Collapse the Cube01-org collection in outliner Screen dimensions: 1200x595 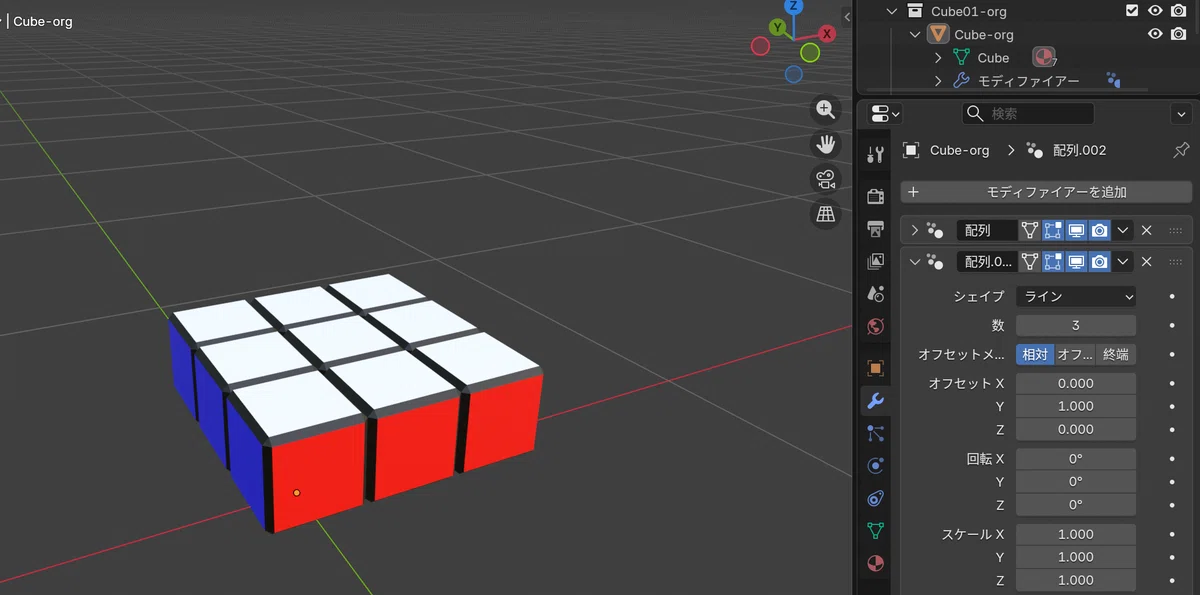tap(892, 11)
